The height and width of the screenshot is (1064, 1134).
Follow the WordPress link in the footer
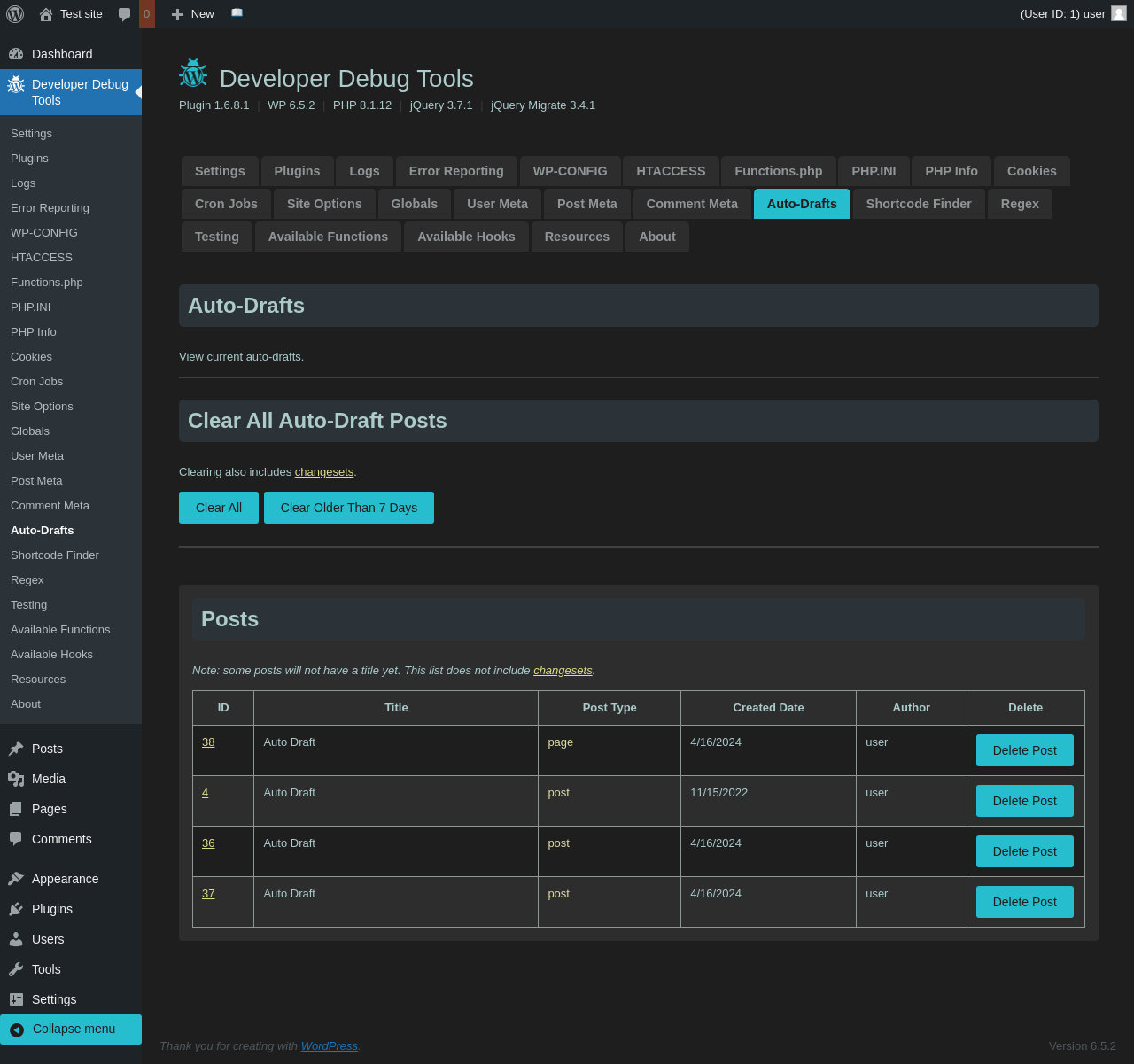pyautogui.click(x=329, y=1045)
